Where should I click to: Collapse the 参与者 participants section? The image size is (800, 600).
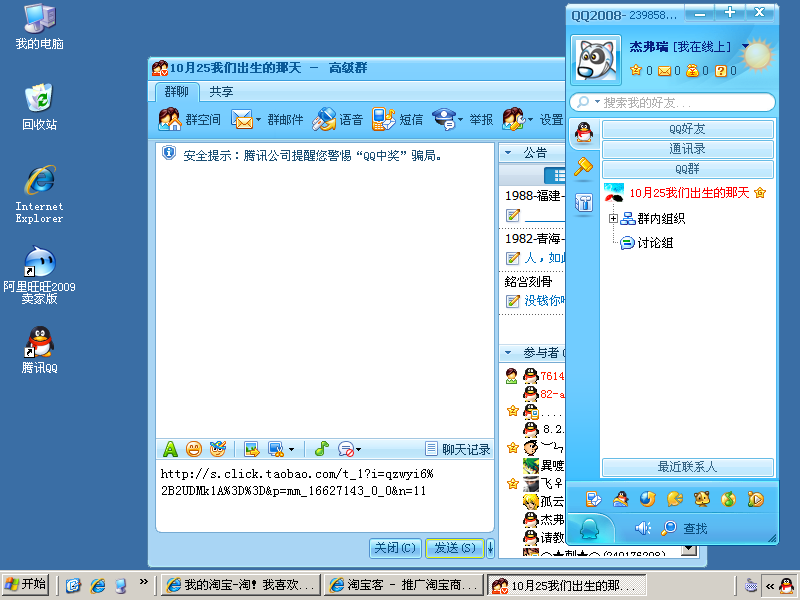tap(508, 352)
